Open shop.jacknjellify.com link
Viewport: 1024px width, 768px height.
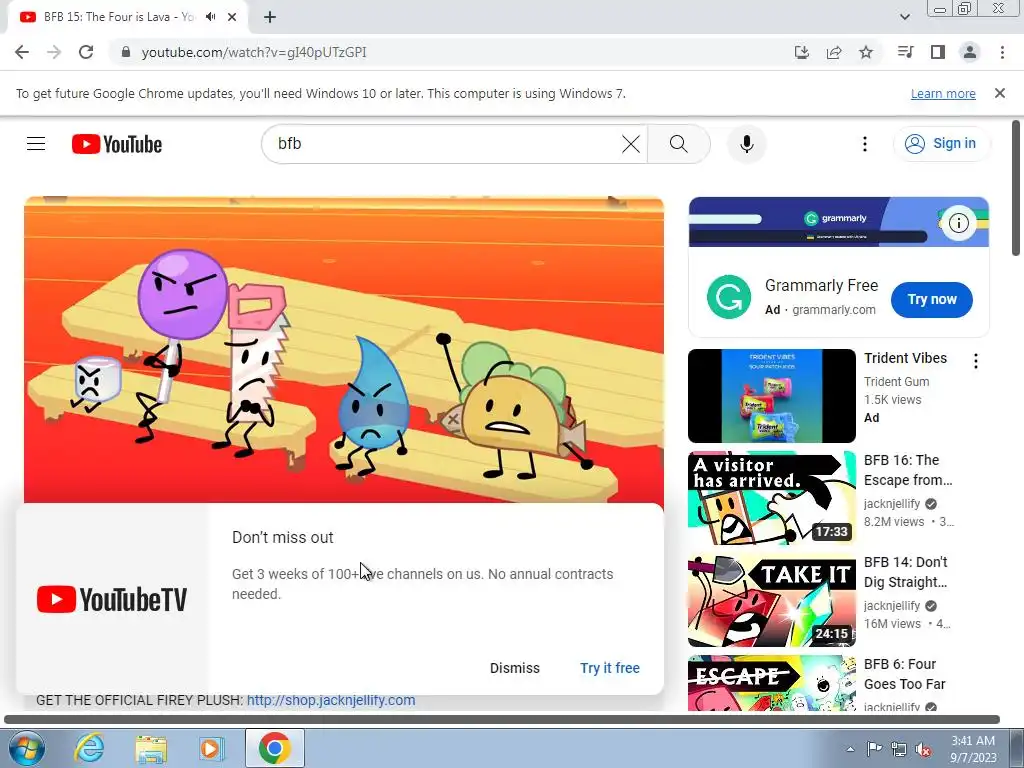(x=331, y=700)
